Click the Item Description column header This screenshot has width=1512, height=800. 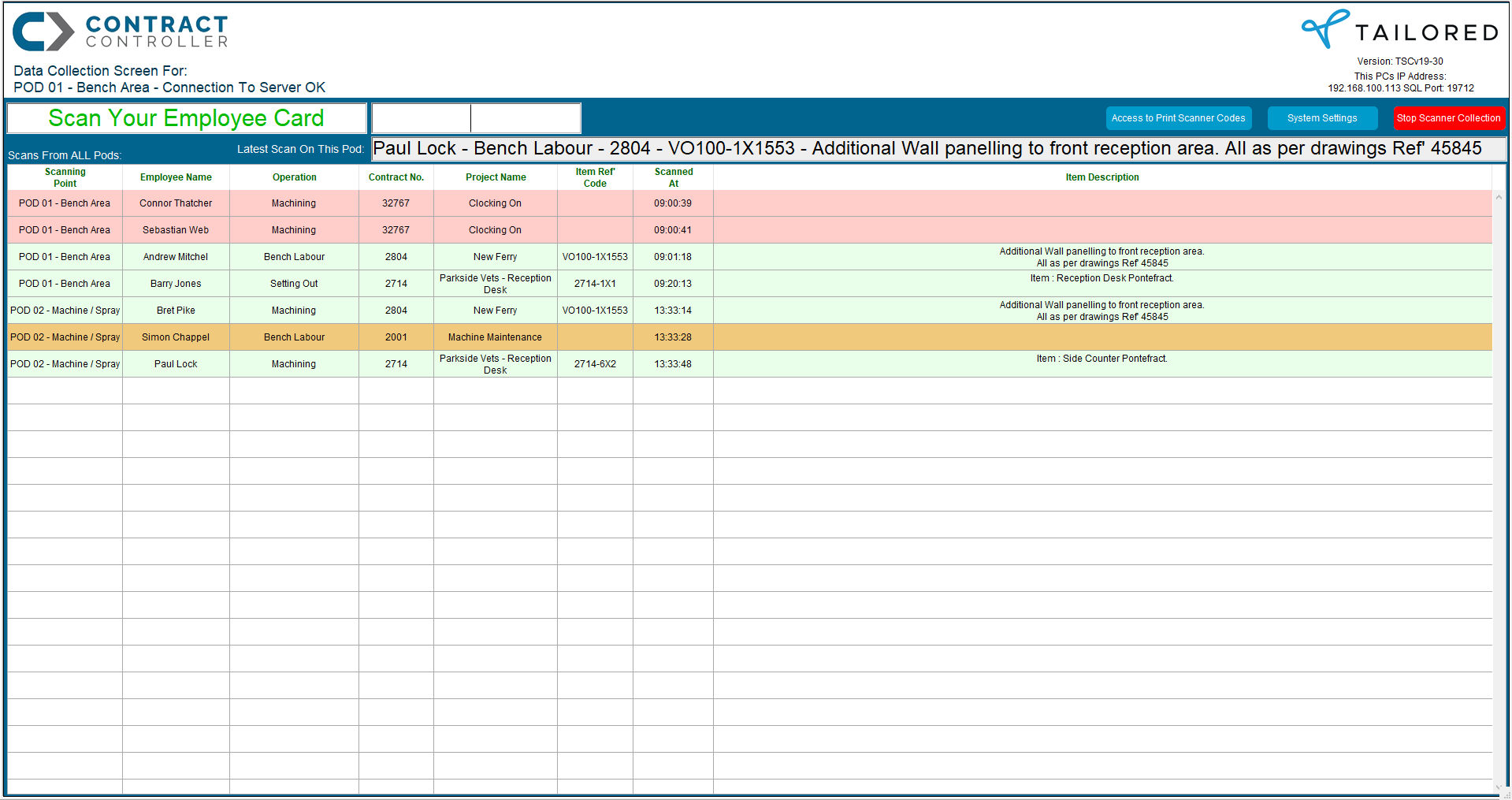1102,177
